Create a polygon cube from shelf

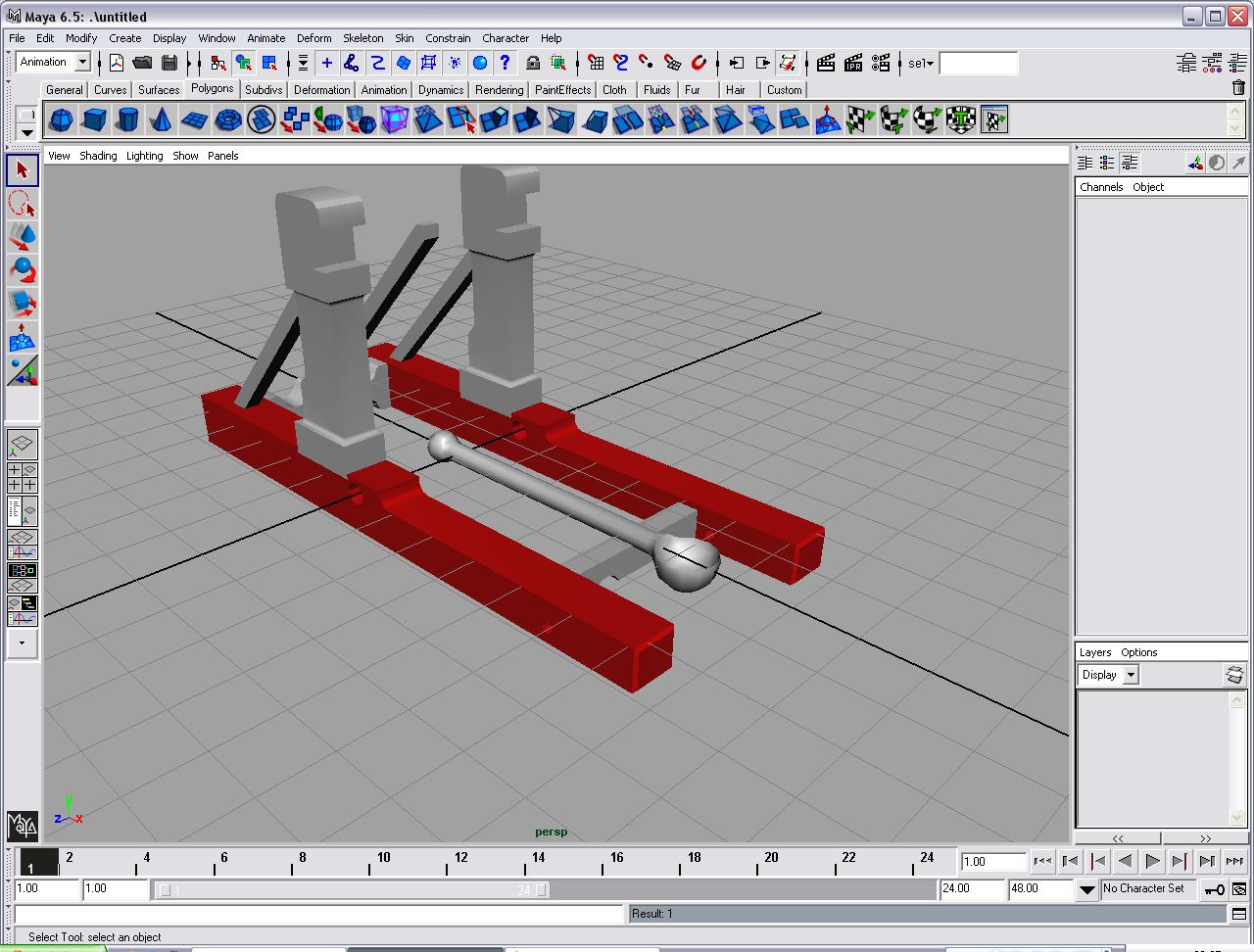click(94, 120)
